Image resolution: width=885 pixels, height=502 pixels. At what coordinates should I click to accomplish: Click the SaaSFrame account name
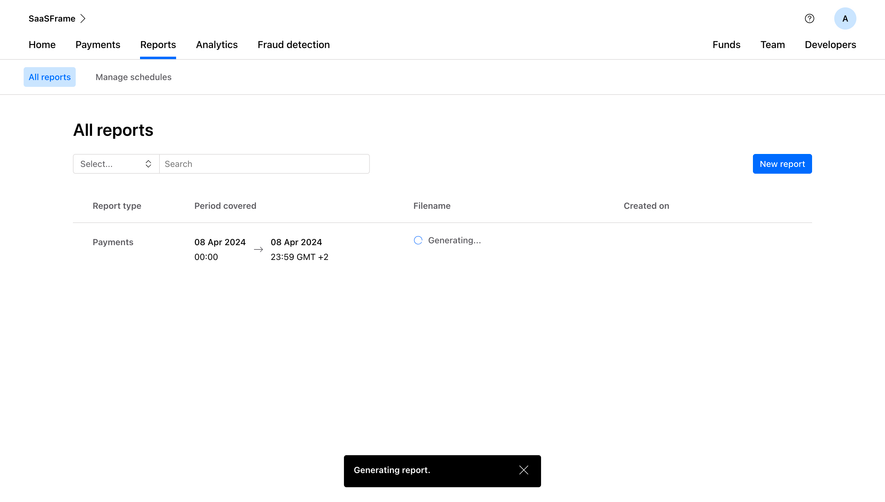52,19
